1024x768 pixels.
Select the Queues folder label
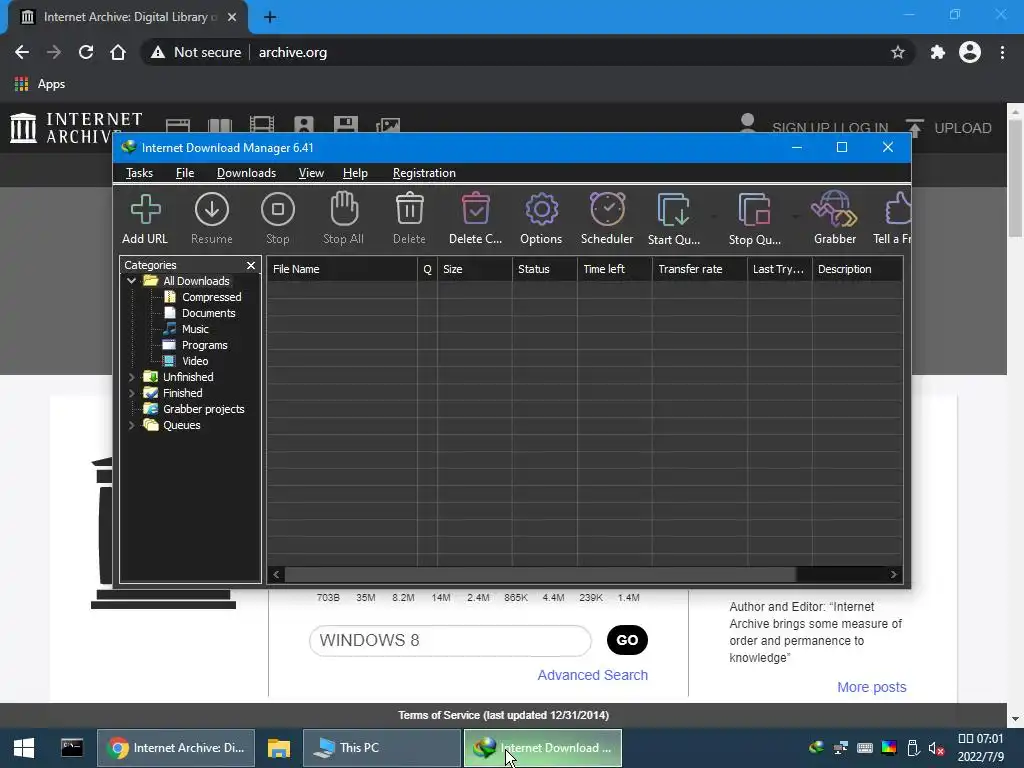[182, 425]
